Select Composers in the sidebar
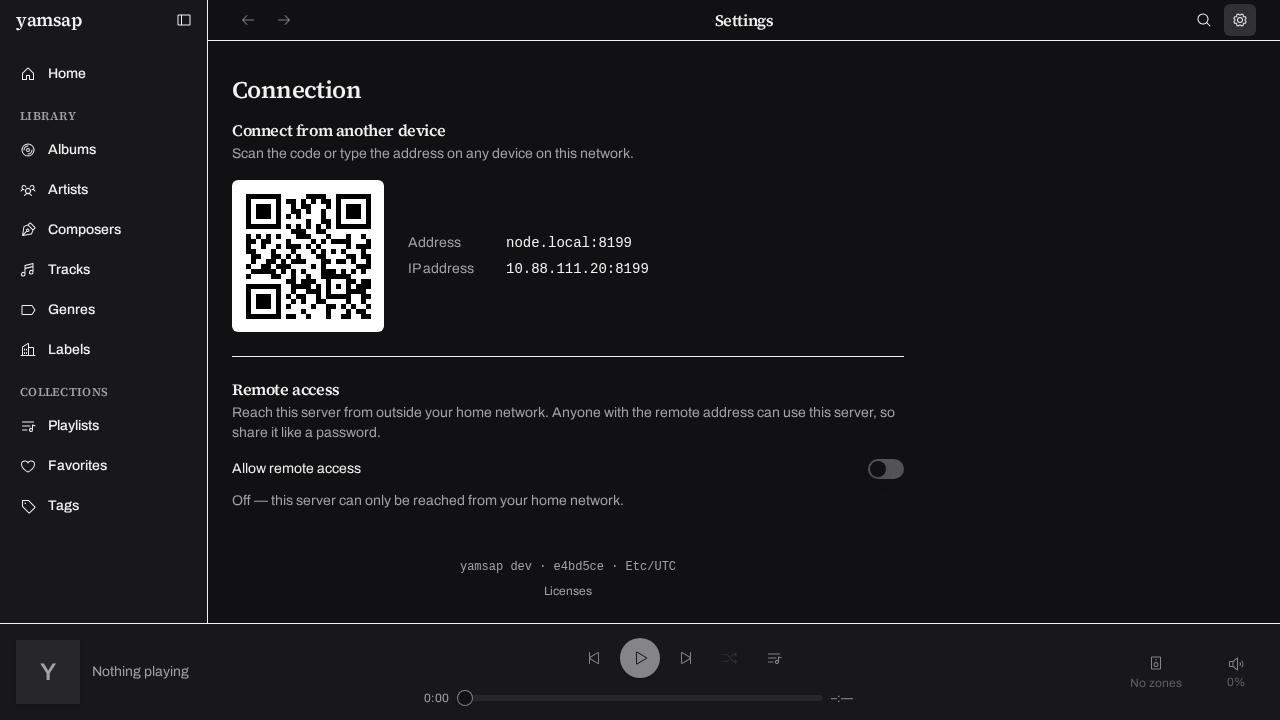Screen dimensions: 1280x720 [x=104, y=230]
